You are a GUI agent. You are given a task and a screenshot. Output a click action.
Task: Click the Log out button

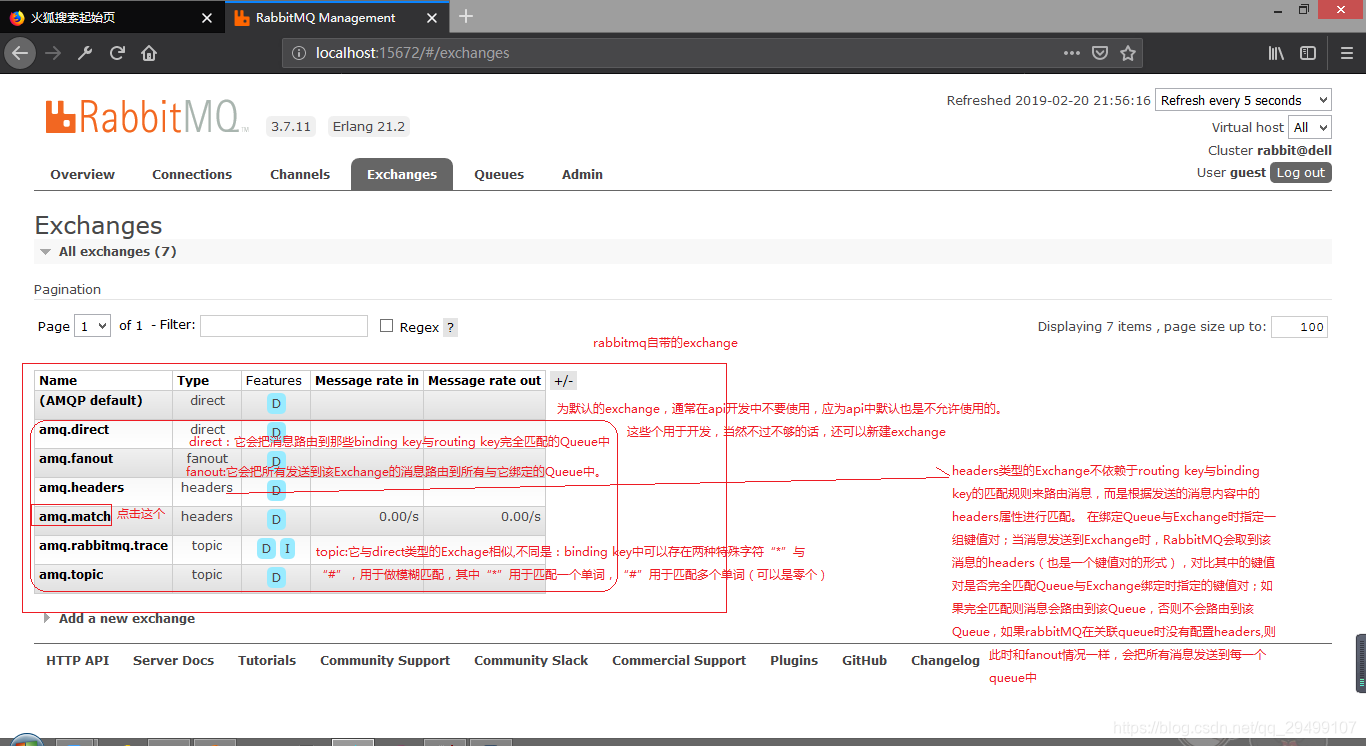pyautogui.click(x=1301, y=172)
